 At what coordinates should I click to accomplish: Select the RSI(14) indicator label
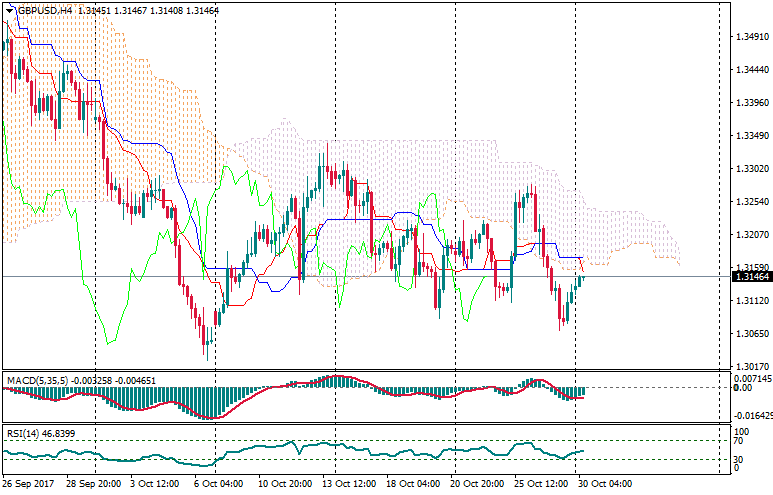(24, 433)
